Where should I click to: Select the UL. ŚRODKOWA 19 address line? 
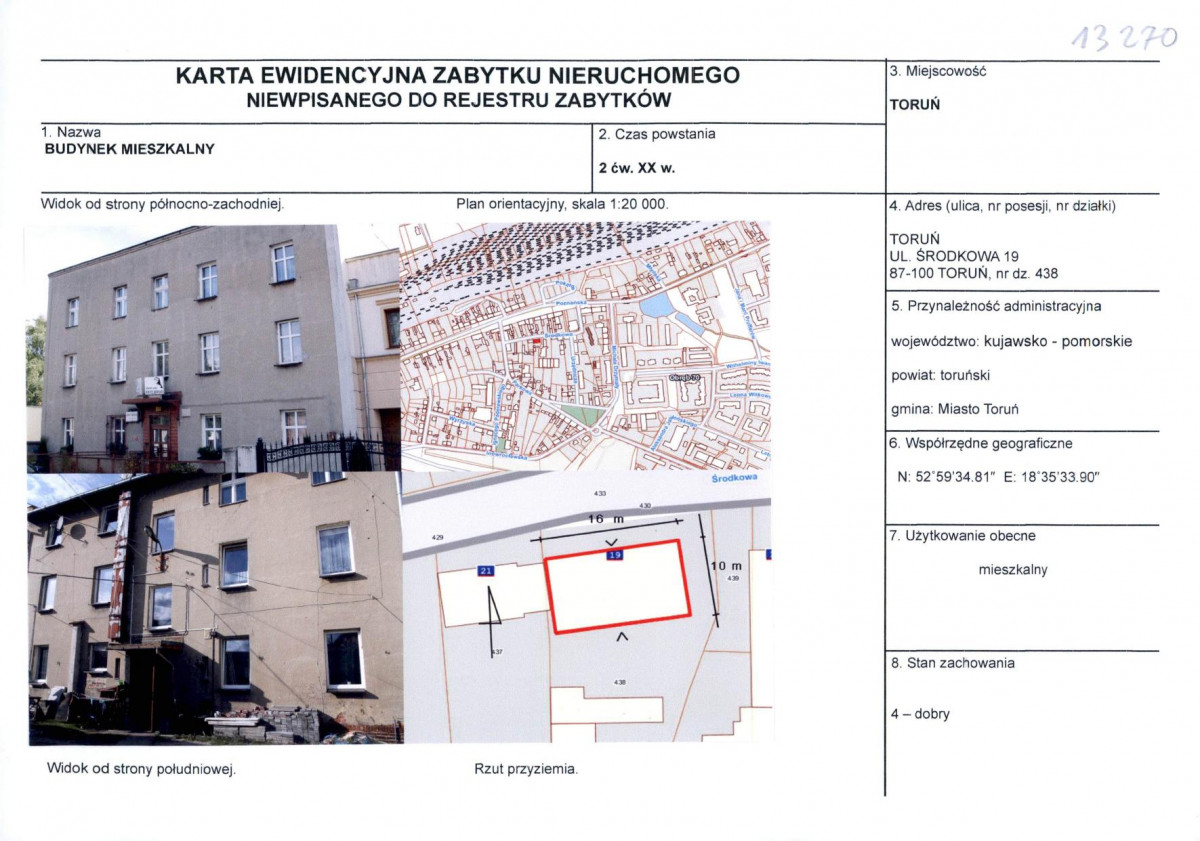point(954,256)
